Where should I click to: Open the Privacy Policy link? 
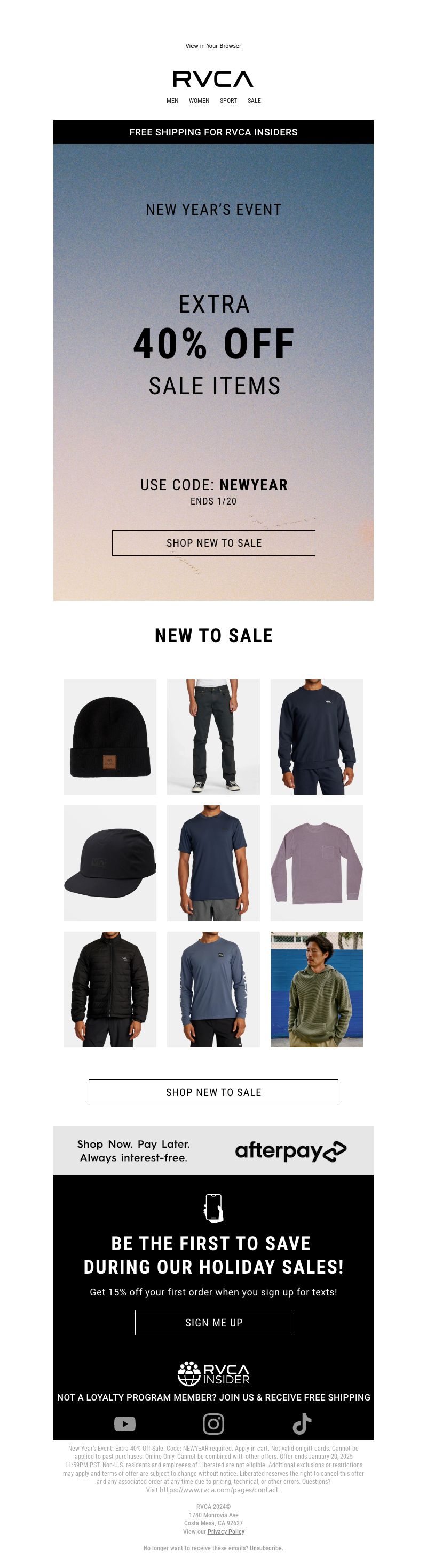[226, 1532]
